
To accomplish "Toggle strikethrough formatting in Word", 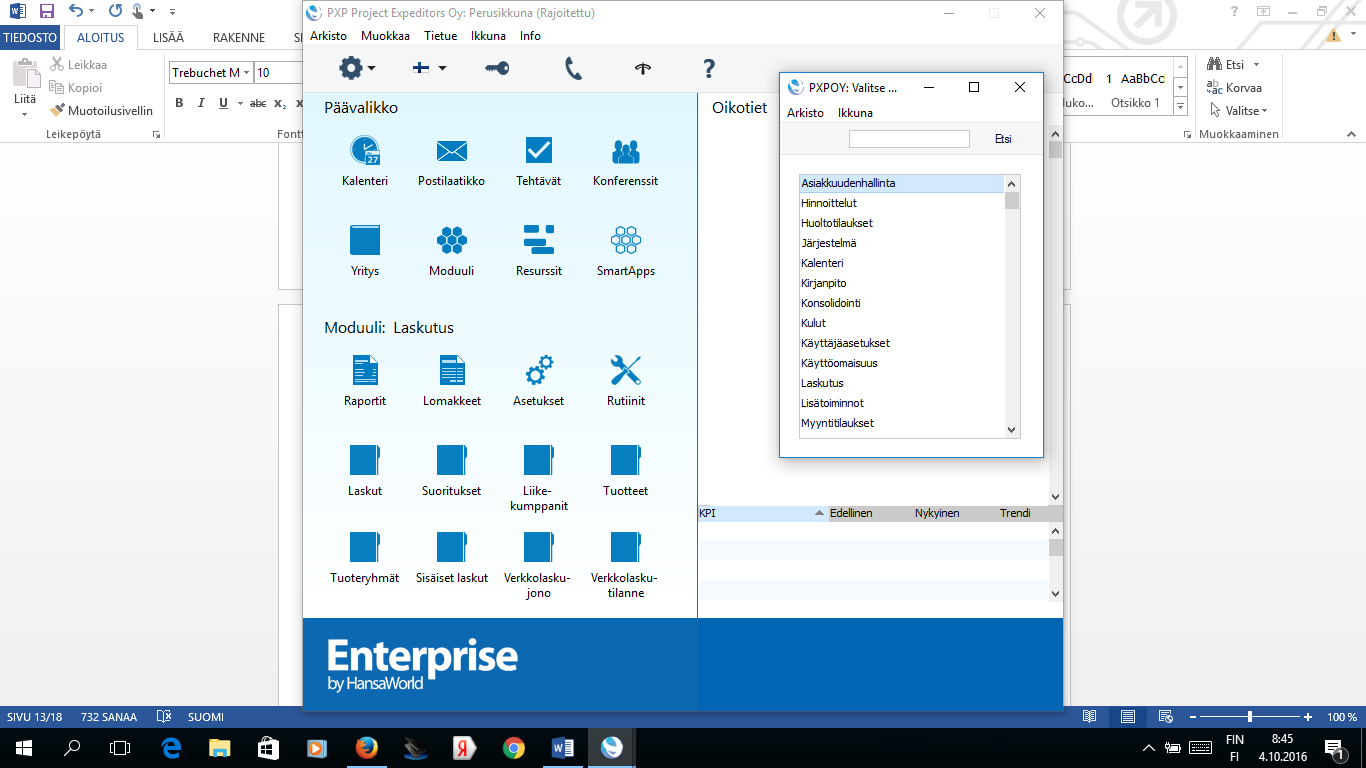I will (x=258, y=103).
